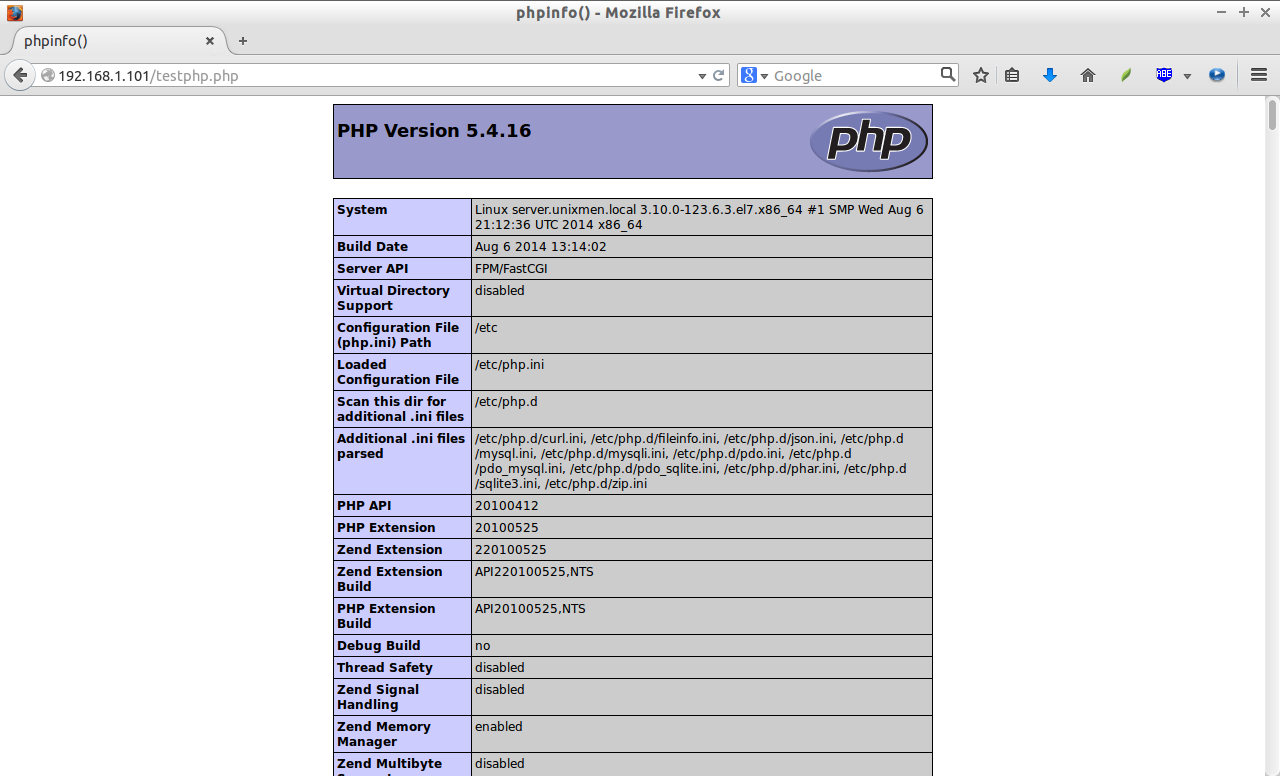Screen dimensions: 1280x776
Task: Click the site identity globe icon
Action: (x=47, y=75)
